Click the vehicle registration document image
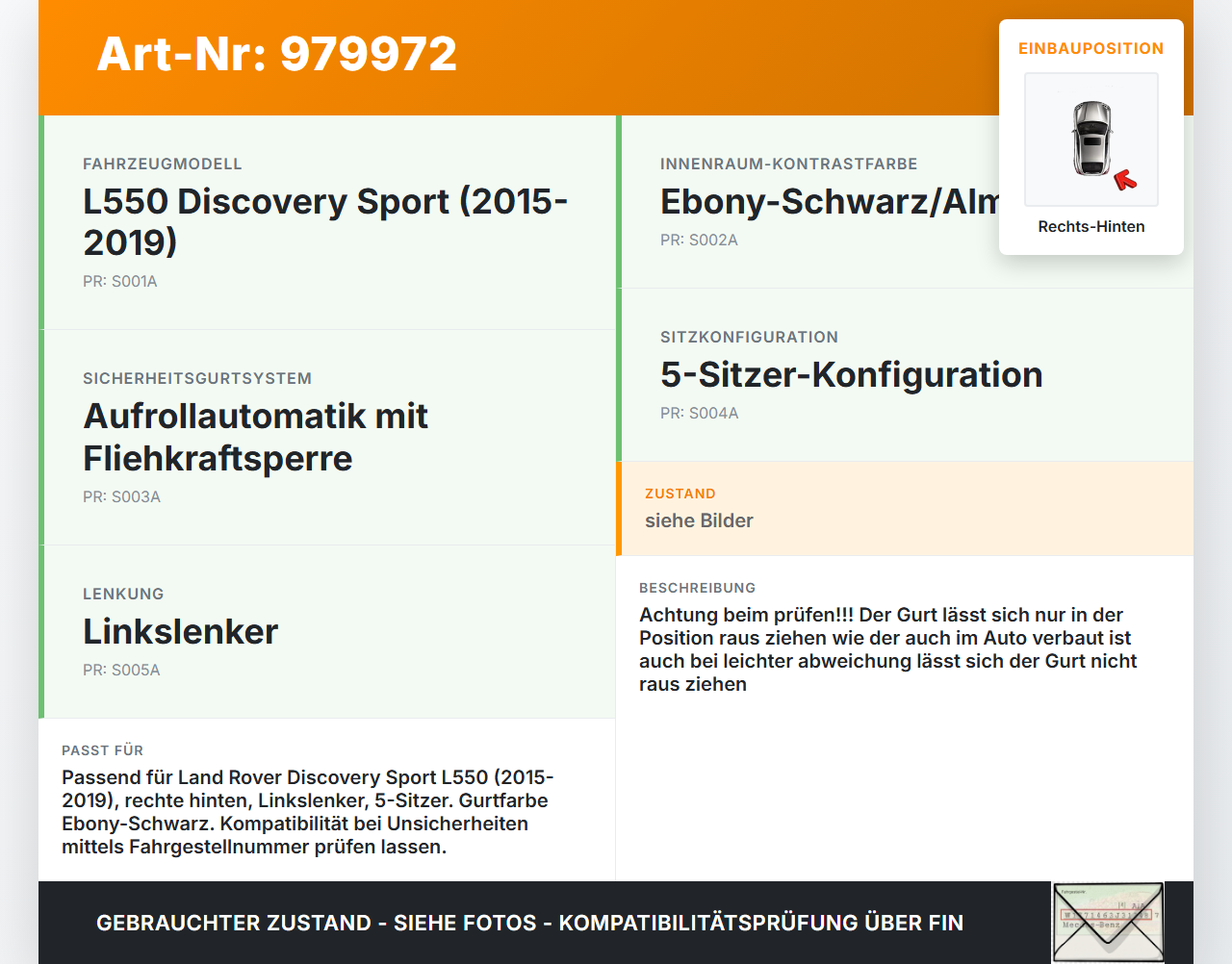Image resolution: width=1232 pixels, height=964 pixels. [x=1107, y=922]
